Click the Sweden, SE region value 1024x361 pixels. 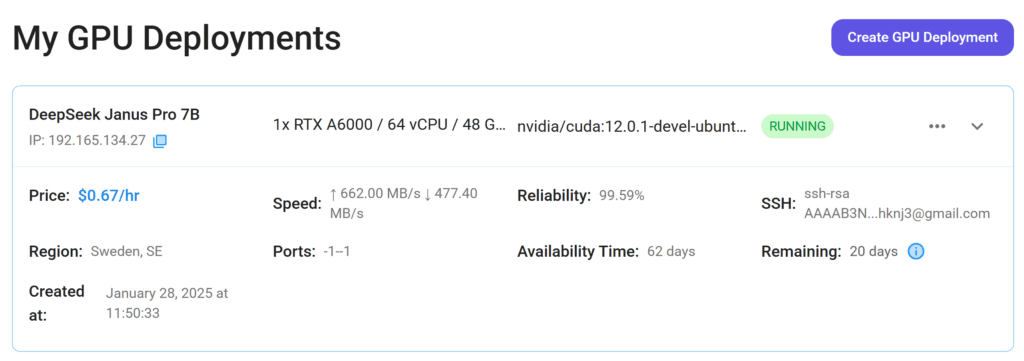click(x=126, y=251)
